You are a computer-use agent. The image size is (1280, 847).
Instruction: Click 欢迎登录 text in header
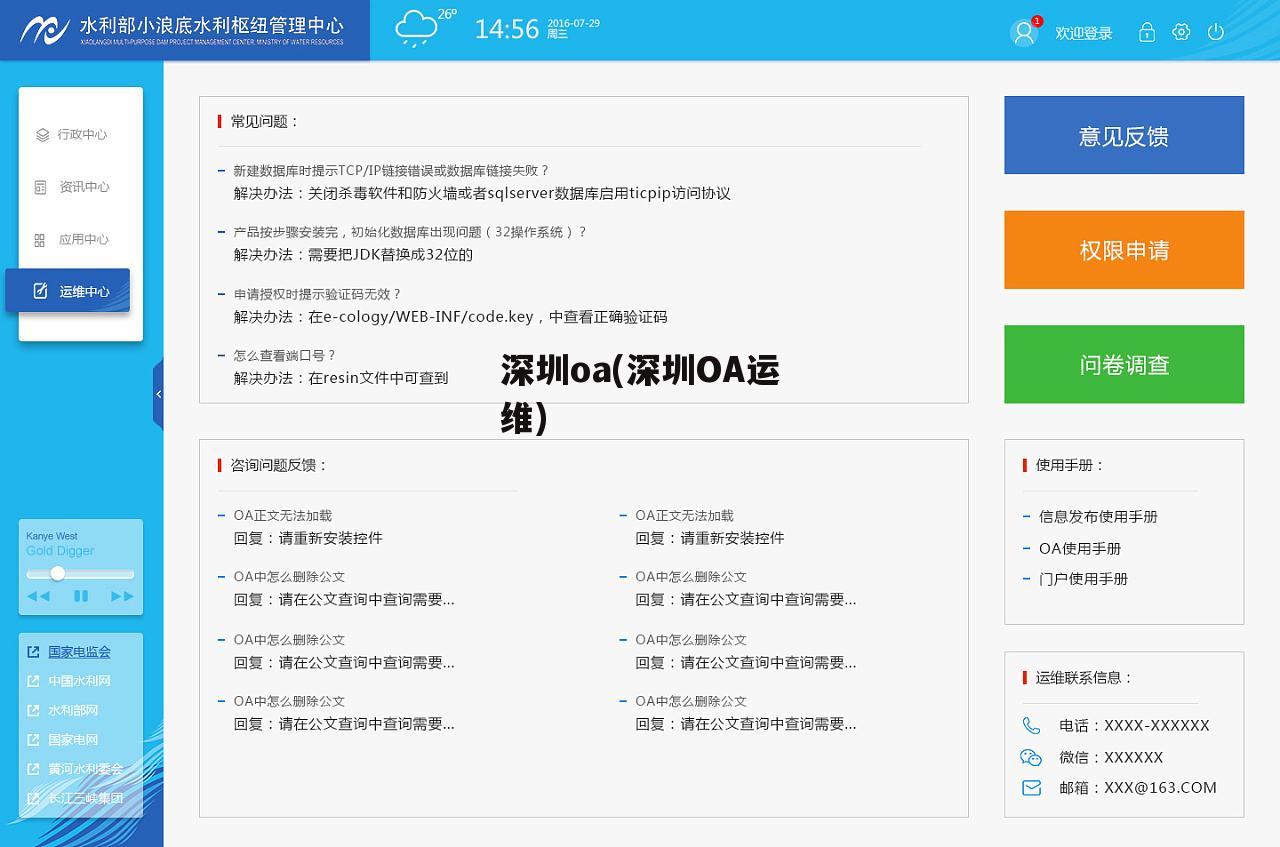[1084, 33]
